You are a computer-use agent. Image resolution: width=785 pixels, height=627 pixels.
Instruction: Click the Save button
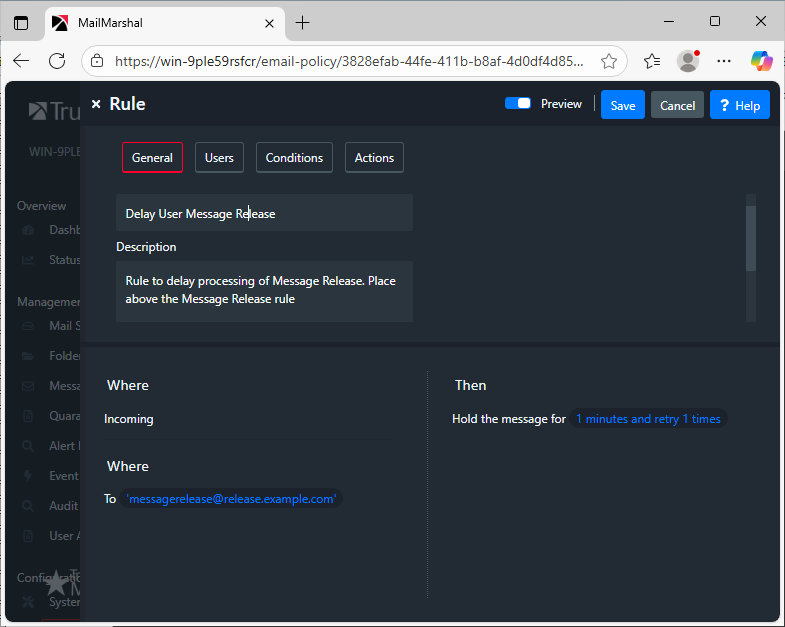click(622, 105)
